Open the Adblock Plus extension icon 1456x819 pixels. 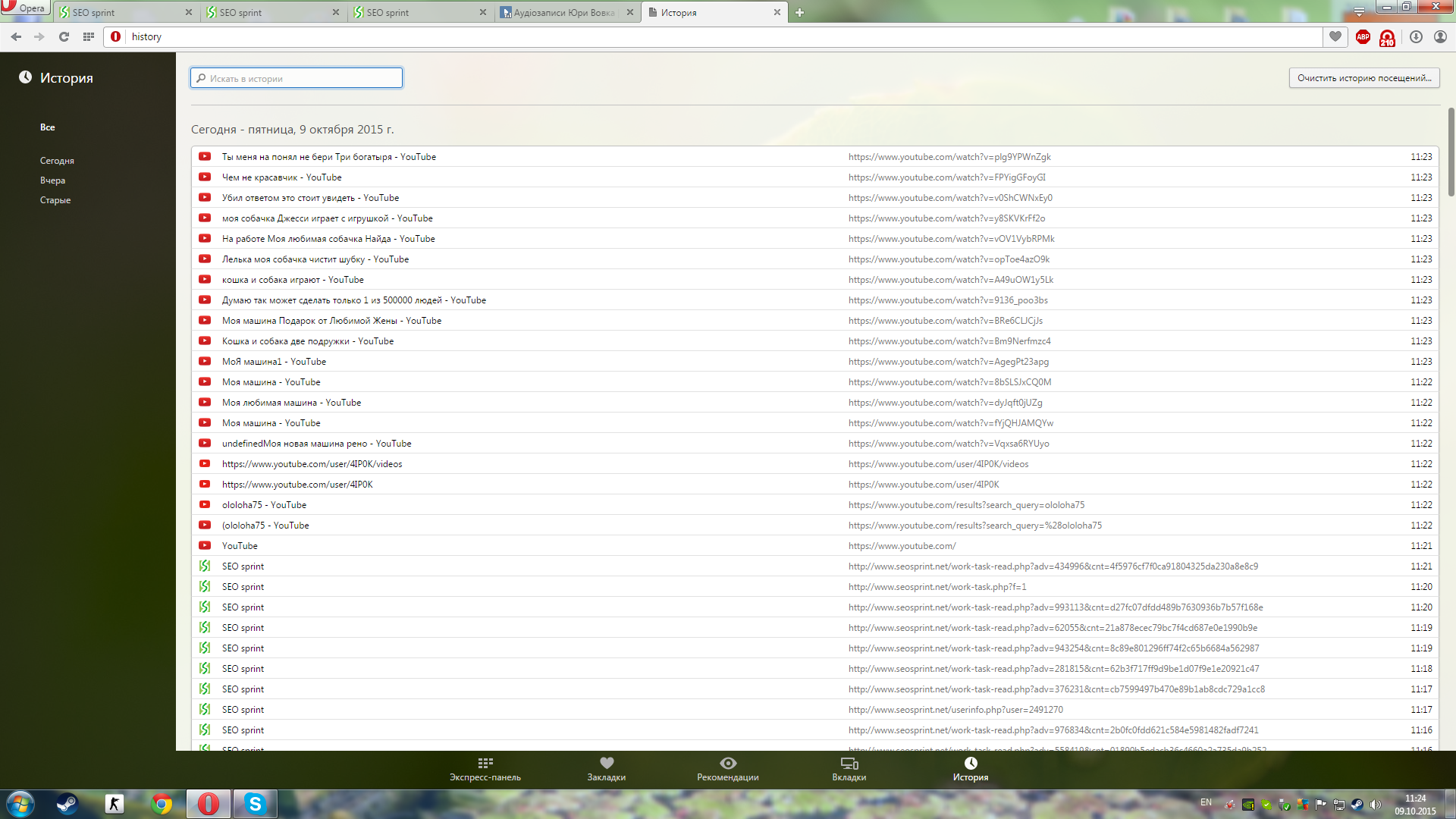click(x=1363, y=36)
